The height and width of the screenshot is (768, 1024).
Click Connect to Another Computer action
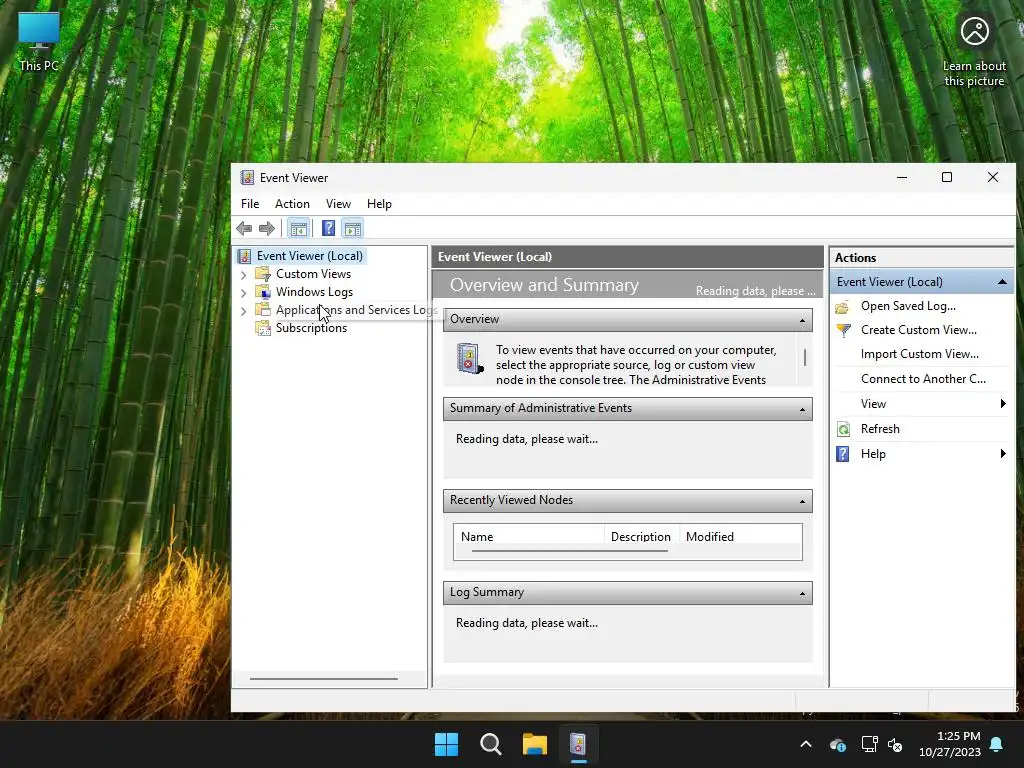(923, 379)
